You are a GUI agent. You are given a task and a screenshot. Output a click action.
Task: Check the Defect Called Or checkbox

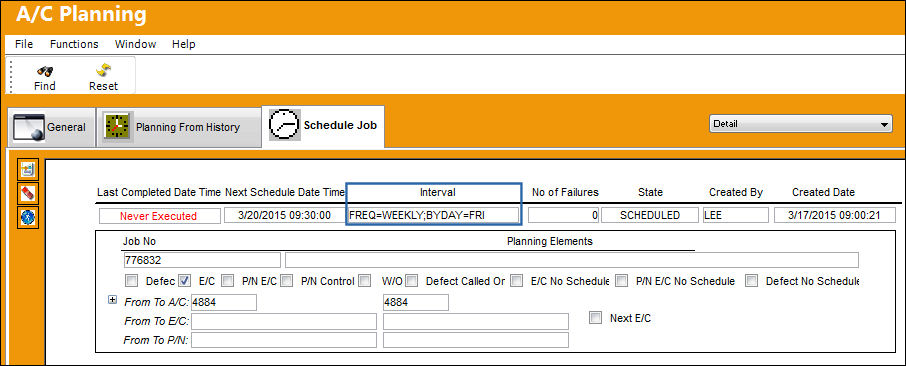coord(411,281)
